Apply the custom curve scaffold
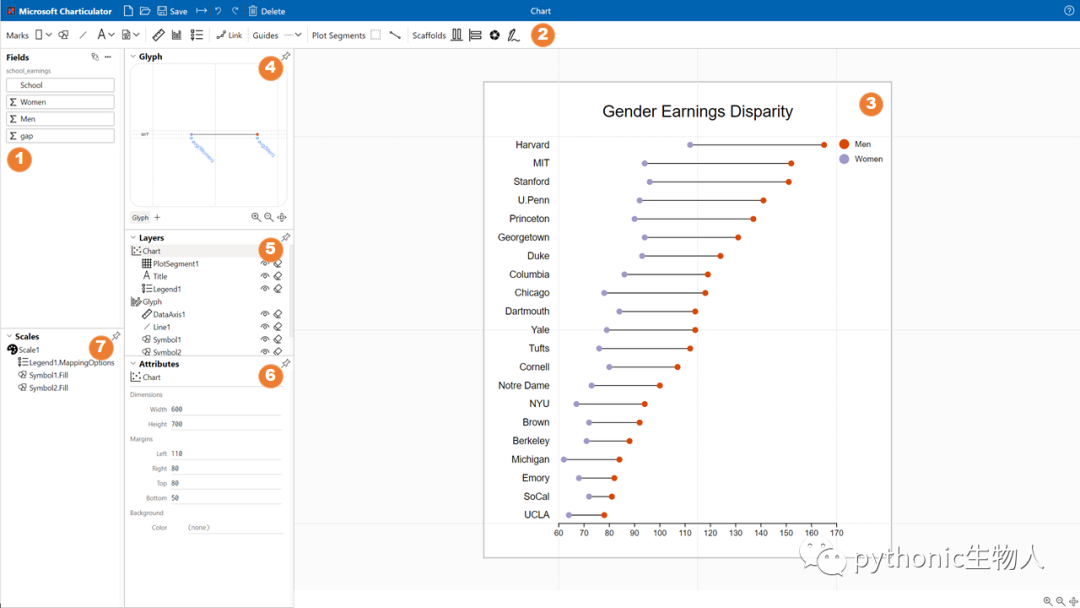The height and width of the screenshot is (608, 1080). point(514,35)
